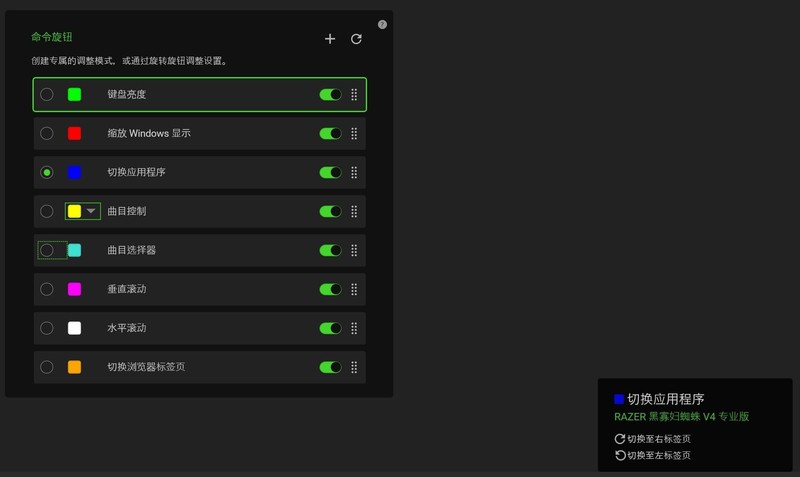This screenshot has width=800, height=477.
Task: Open the color dropdown arrow on 曲目控制
Action: [x=91, y=211]
